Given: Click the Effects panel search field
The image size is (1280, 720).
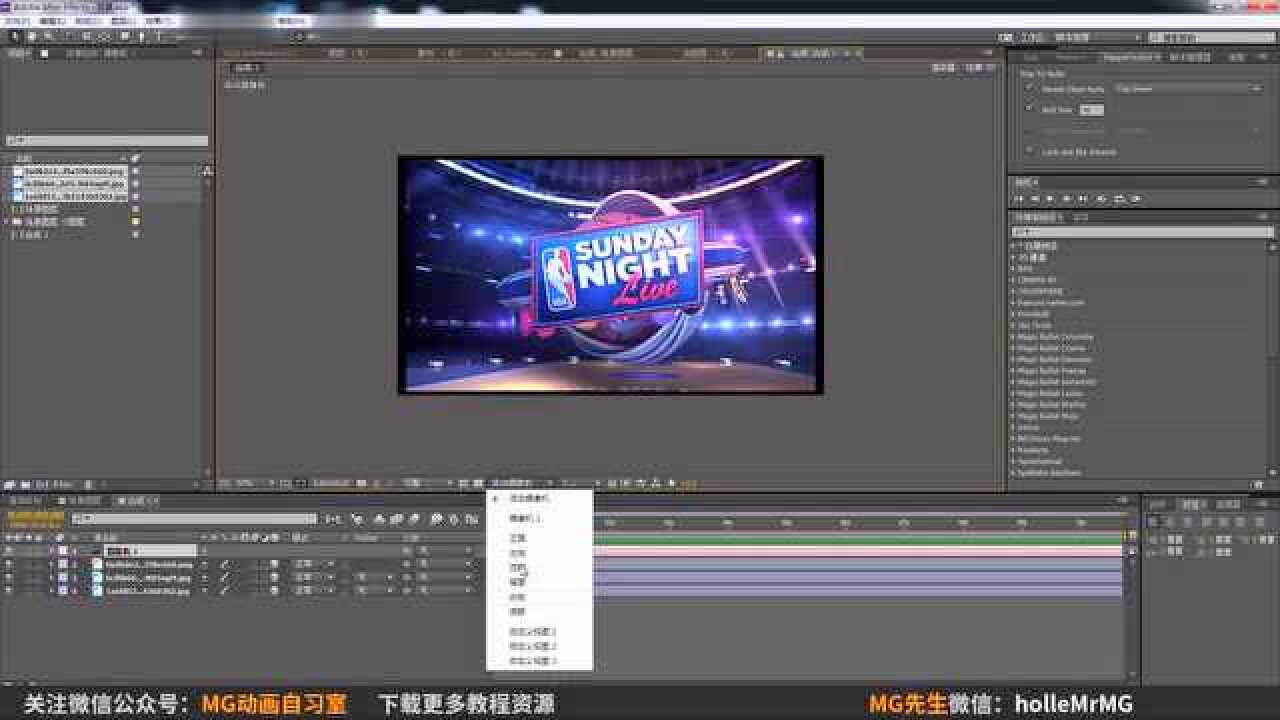Looking at the screenshot, I should coord(1142,232).
